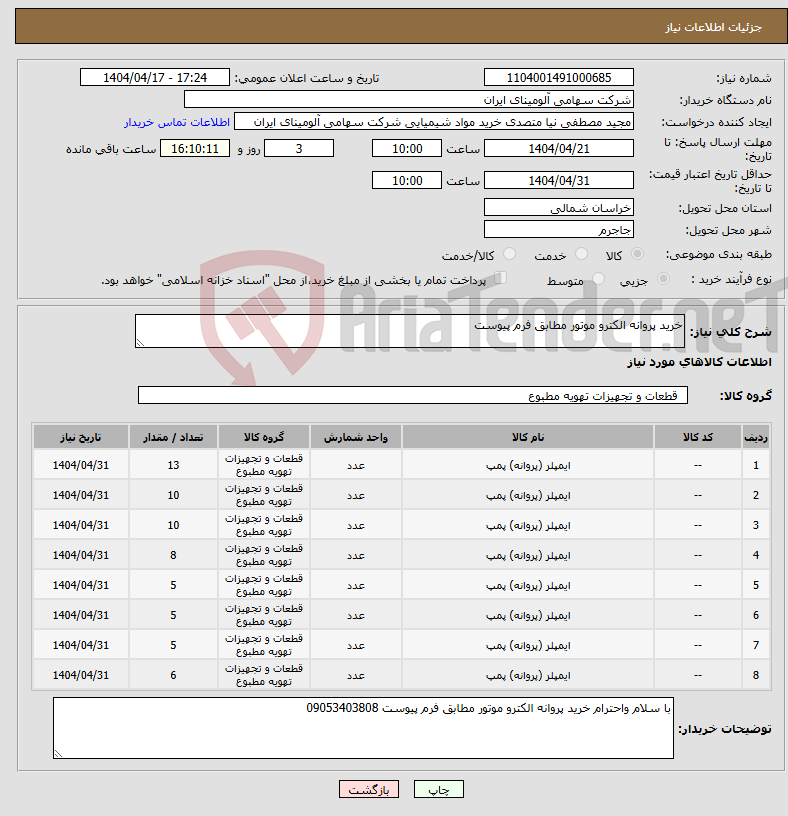Click the announcement date field 1404/04/17 - 17:24
The image size is (788, 816).
point(155,78)
